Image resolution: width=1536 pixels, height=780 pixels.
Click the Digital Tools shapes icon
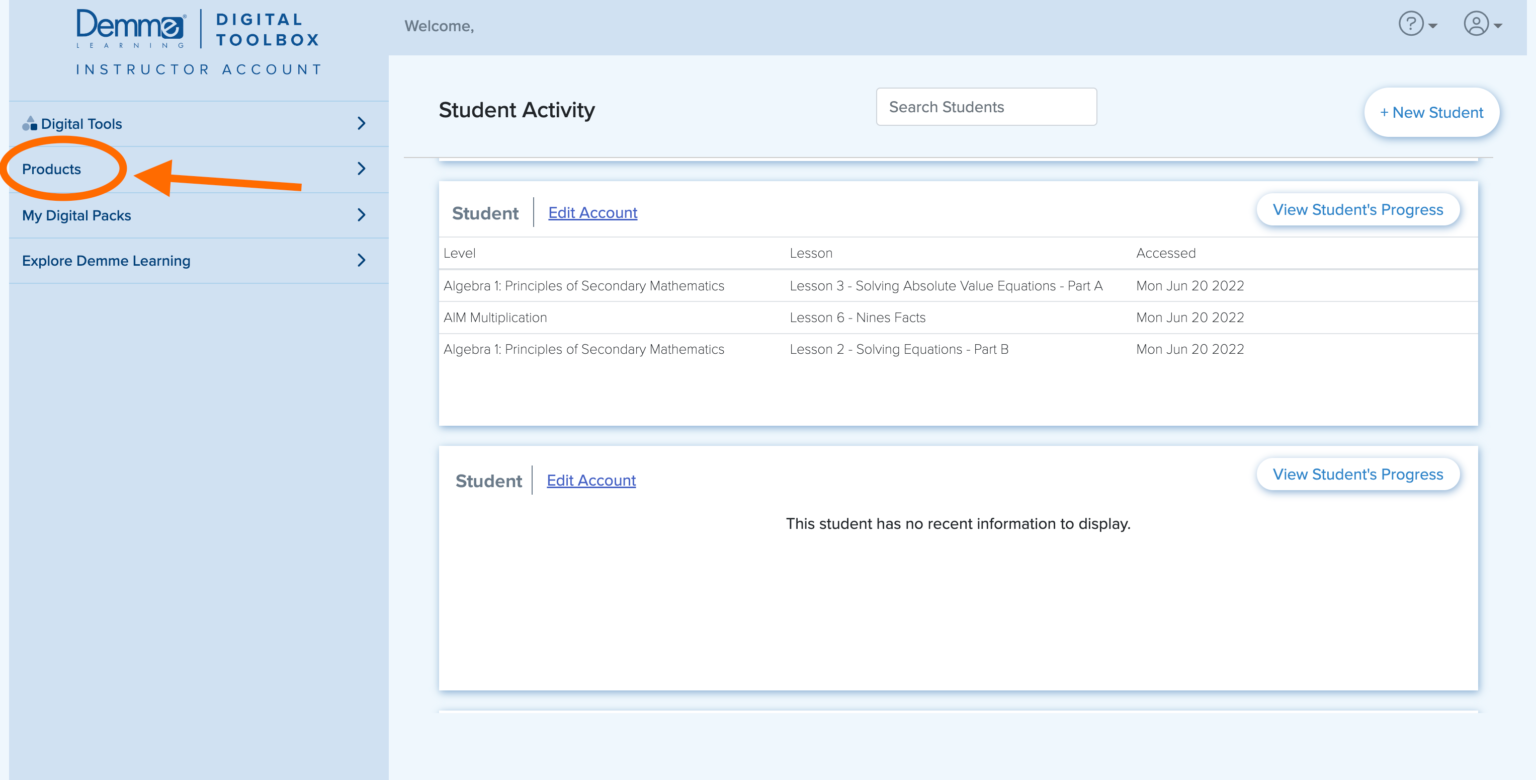coord(29,123)
